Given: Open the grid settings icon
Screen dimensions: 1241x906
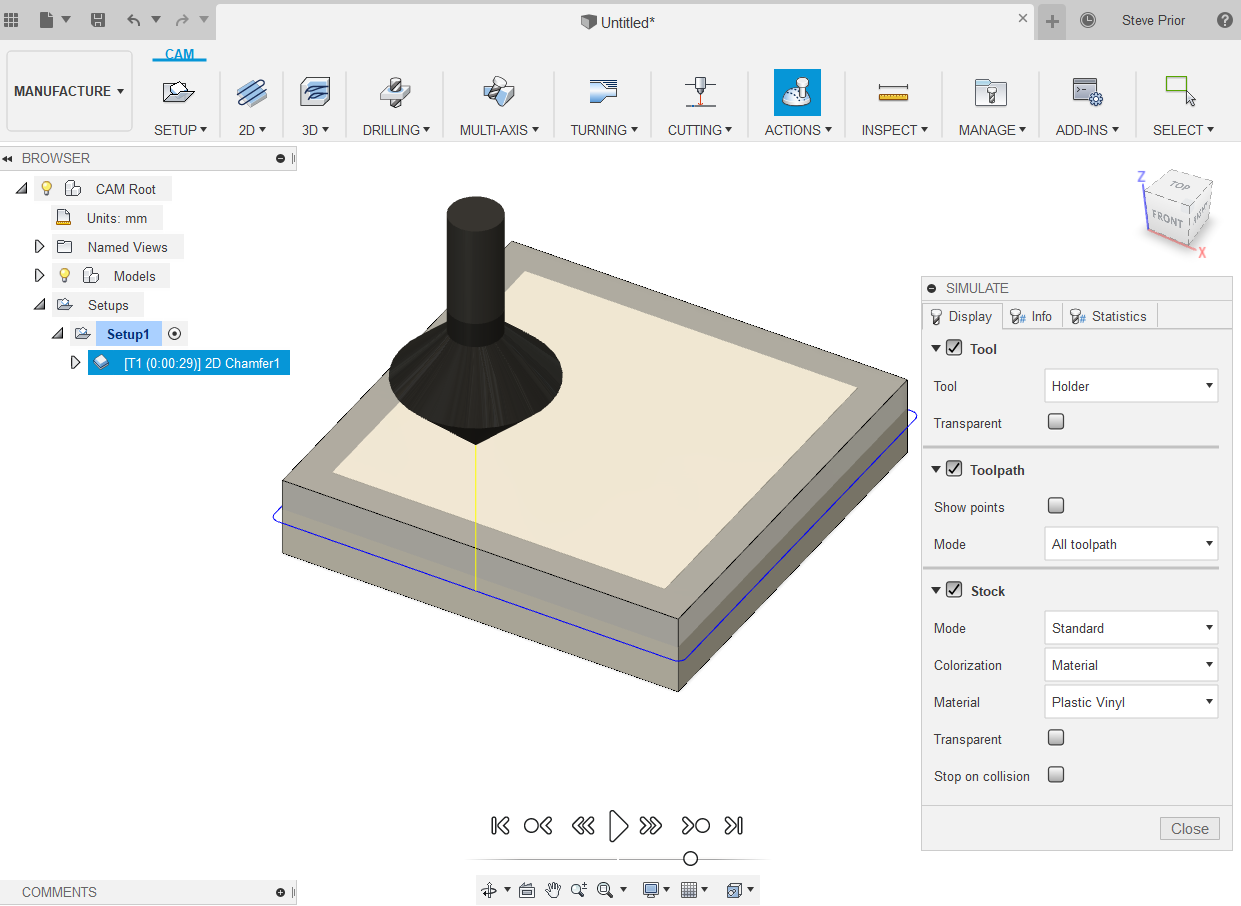Looking at the screenshot, I should [688, 889].
